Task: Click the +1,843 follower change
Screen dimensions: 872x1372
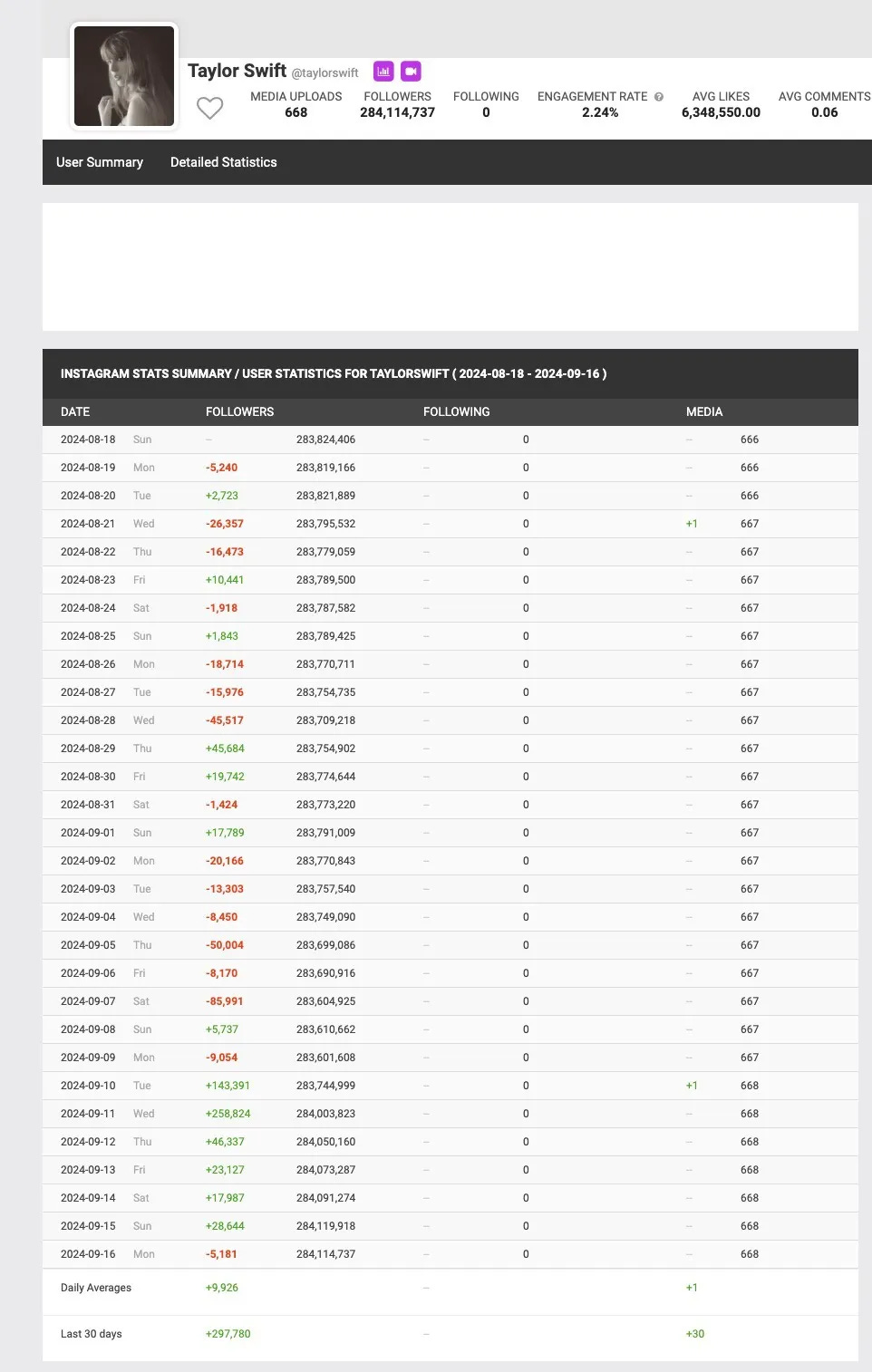Action: 222,636
